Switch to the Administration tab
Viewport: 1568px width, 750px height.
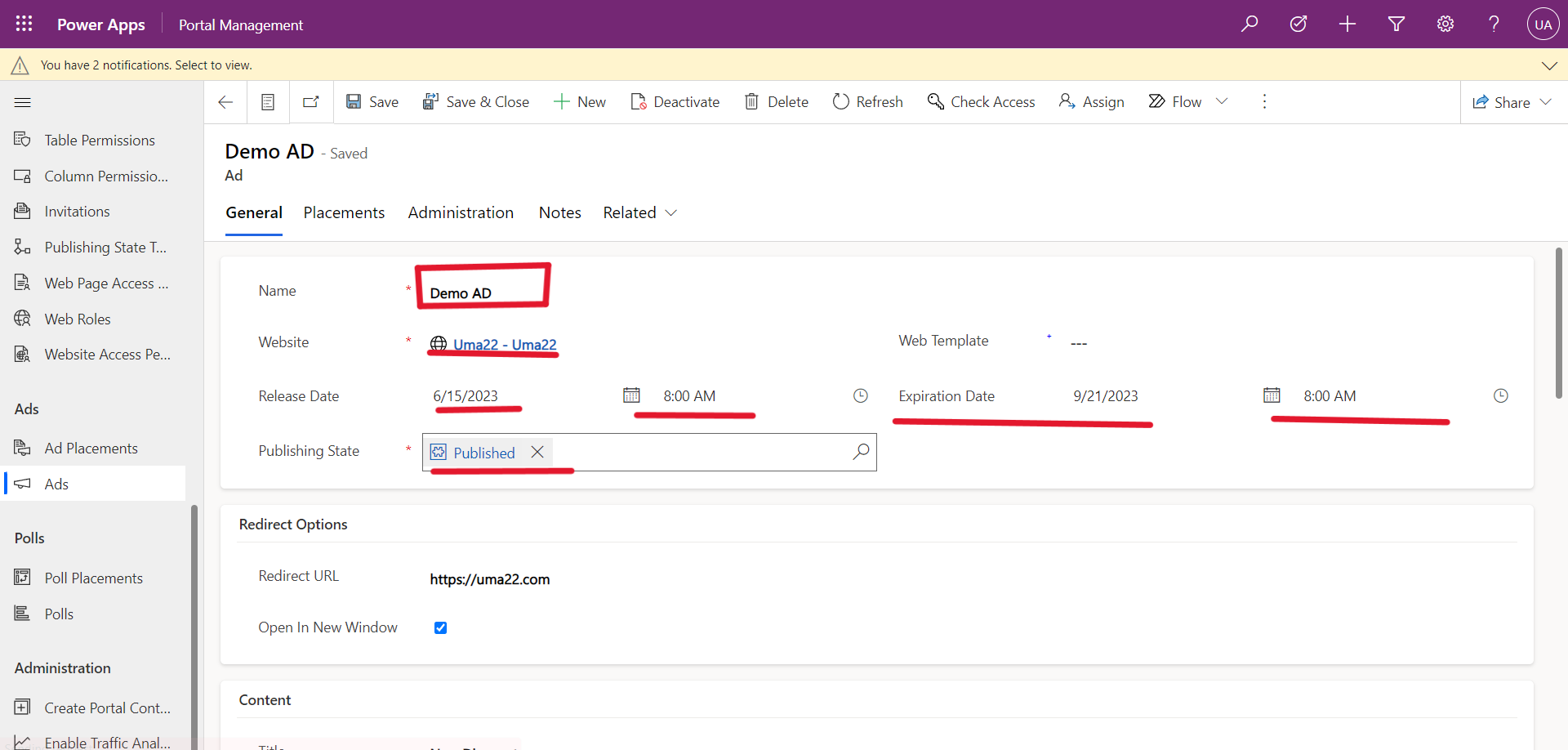[461, 213]
